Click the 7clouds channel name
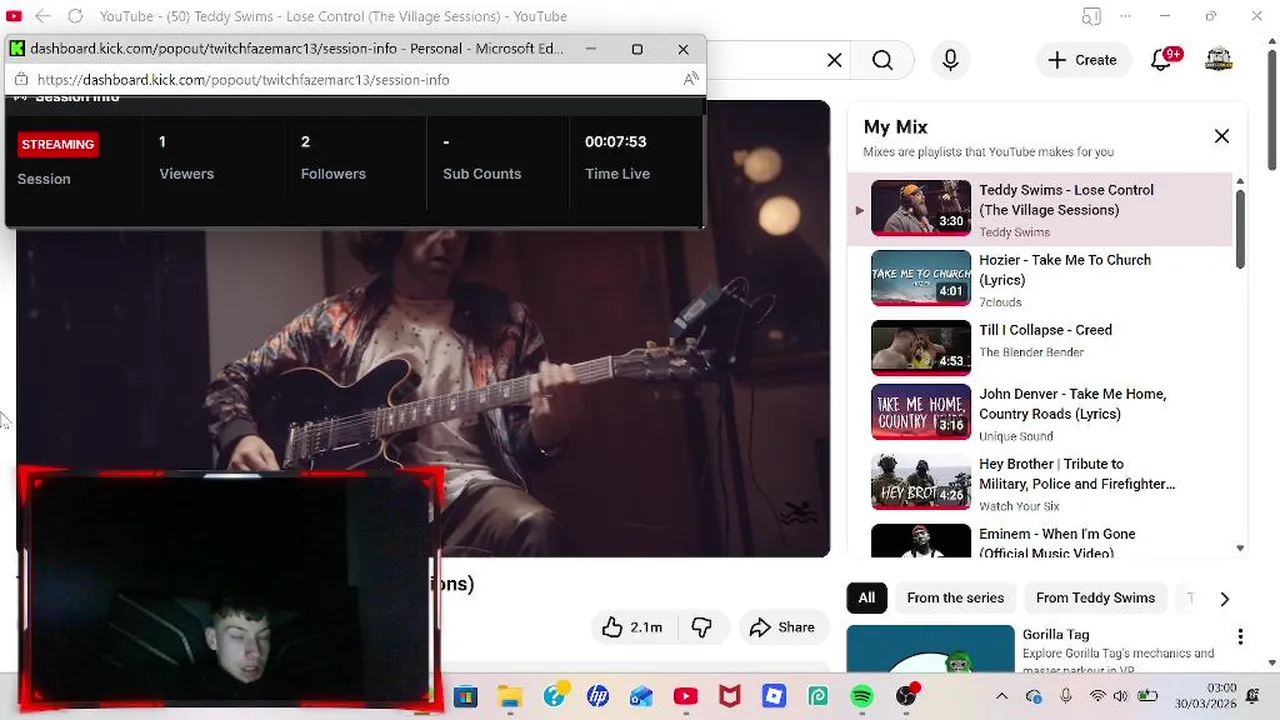The image size is (1280, 720). click(x=1000, y=302)
